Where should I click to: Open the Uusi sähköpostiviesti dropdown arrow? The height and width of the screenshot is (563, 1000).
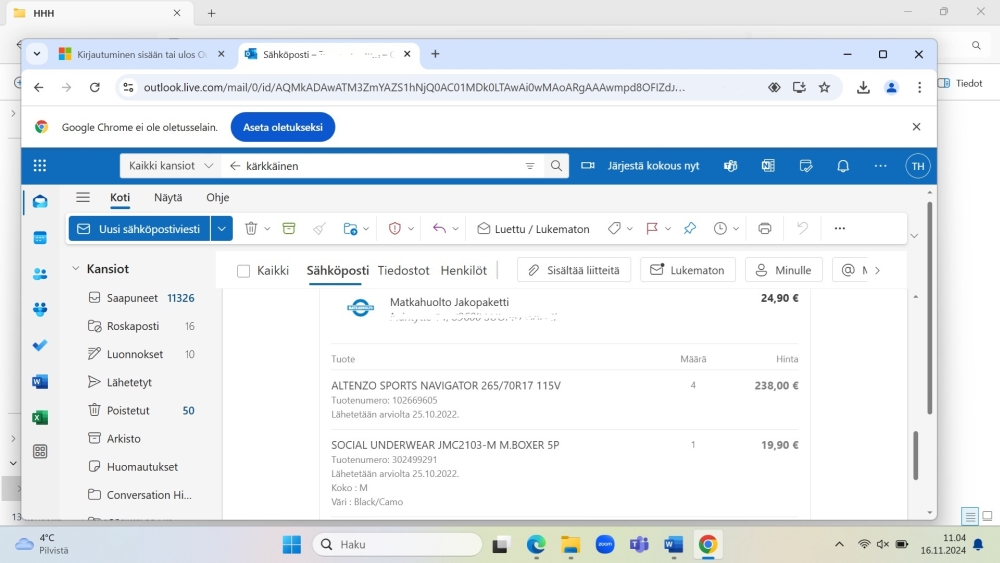click(x=221, y=228)
